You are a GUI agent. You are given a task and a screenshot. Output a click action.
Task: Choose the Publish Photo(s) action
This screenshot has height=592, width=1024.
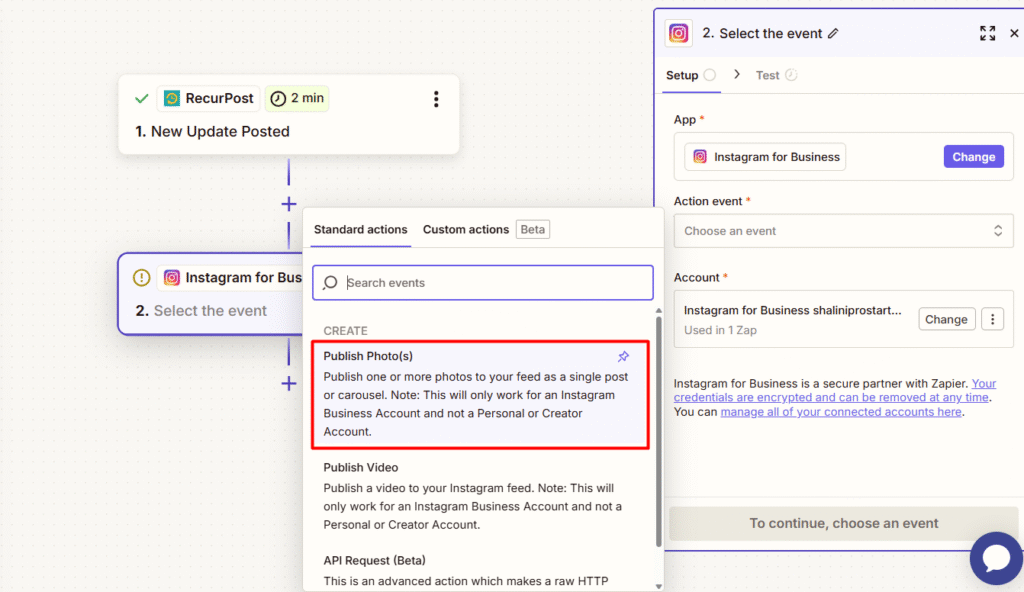tap(481, 394)
